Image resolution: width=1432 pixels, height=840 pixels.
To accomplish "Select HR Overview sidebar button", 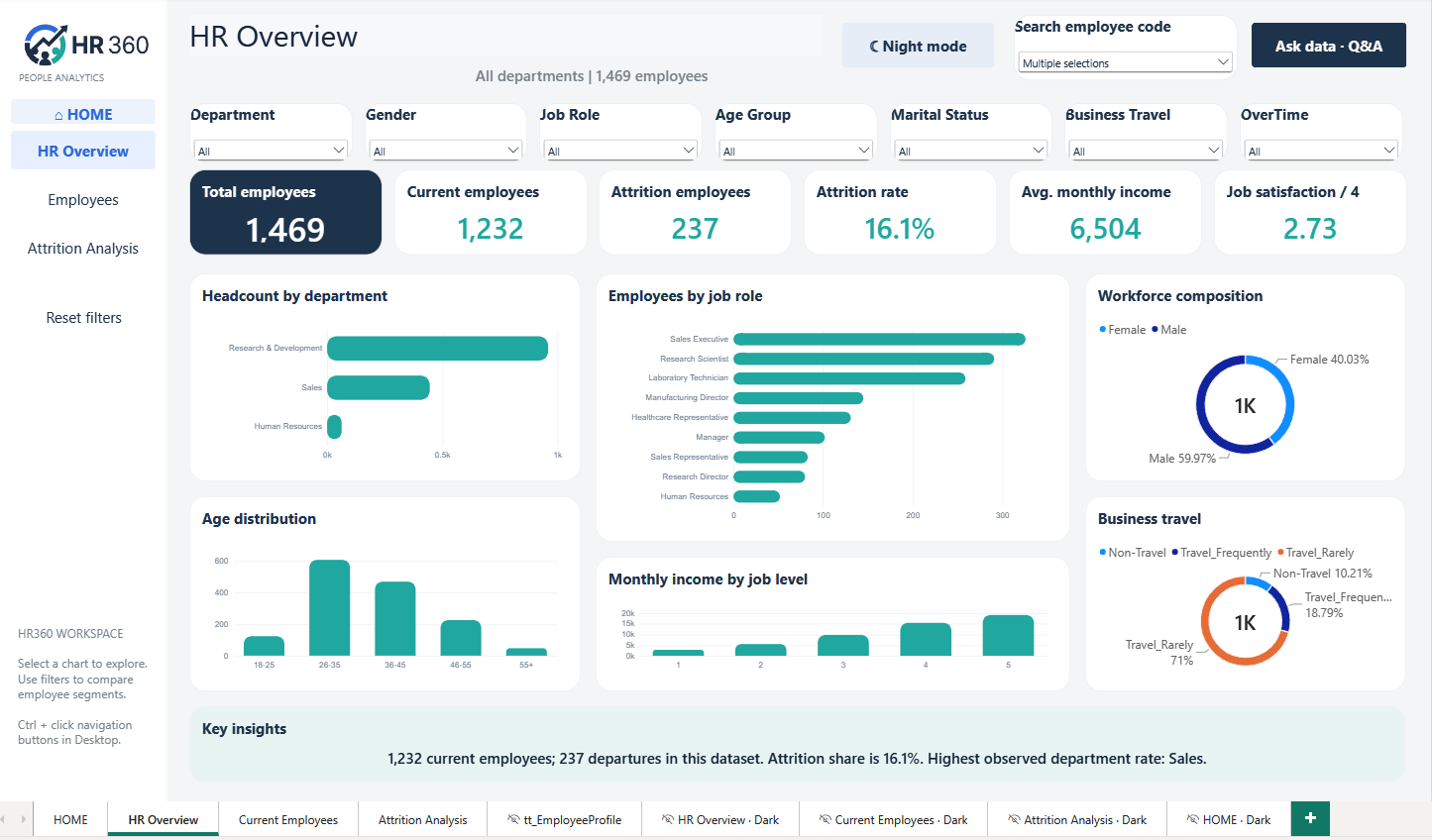I will coord(83,151).
